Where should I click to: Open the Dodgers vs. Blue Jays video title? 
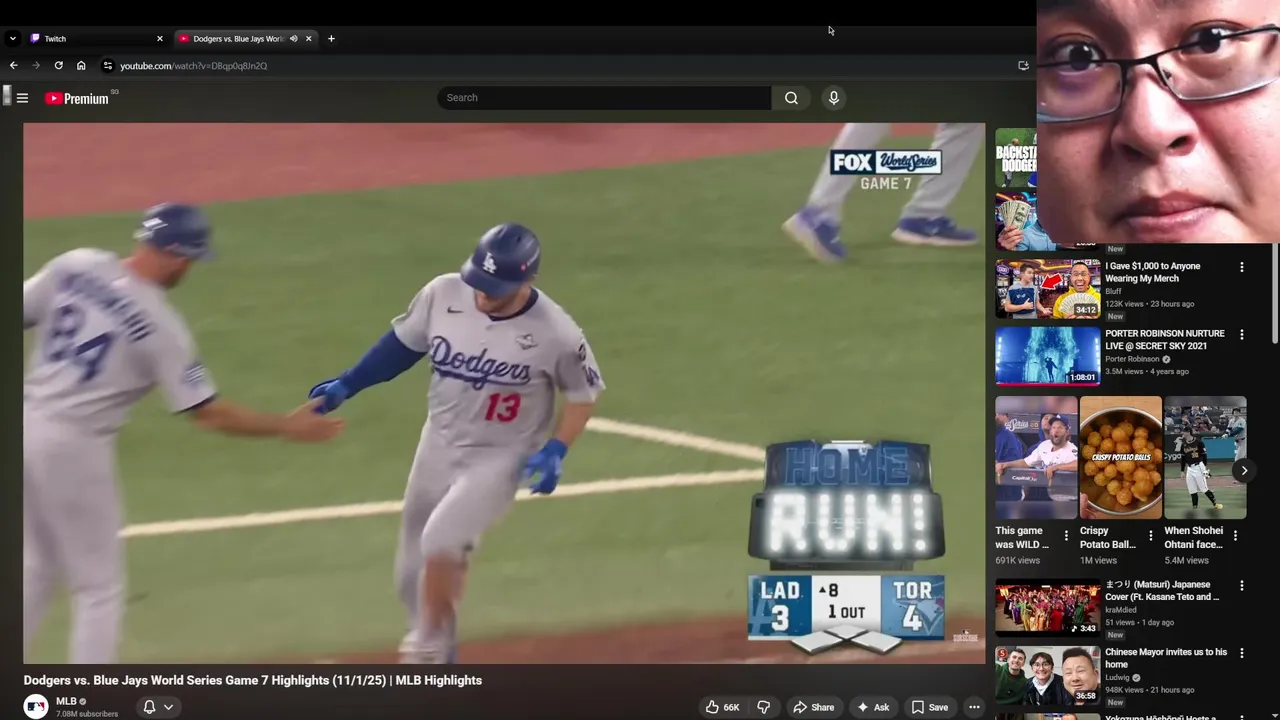pos(253,680)
